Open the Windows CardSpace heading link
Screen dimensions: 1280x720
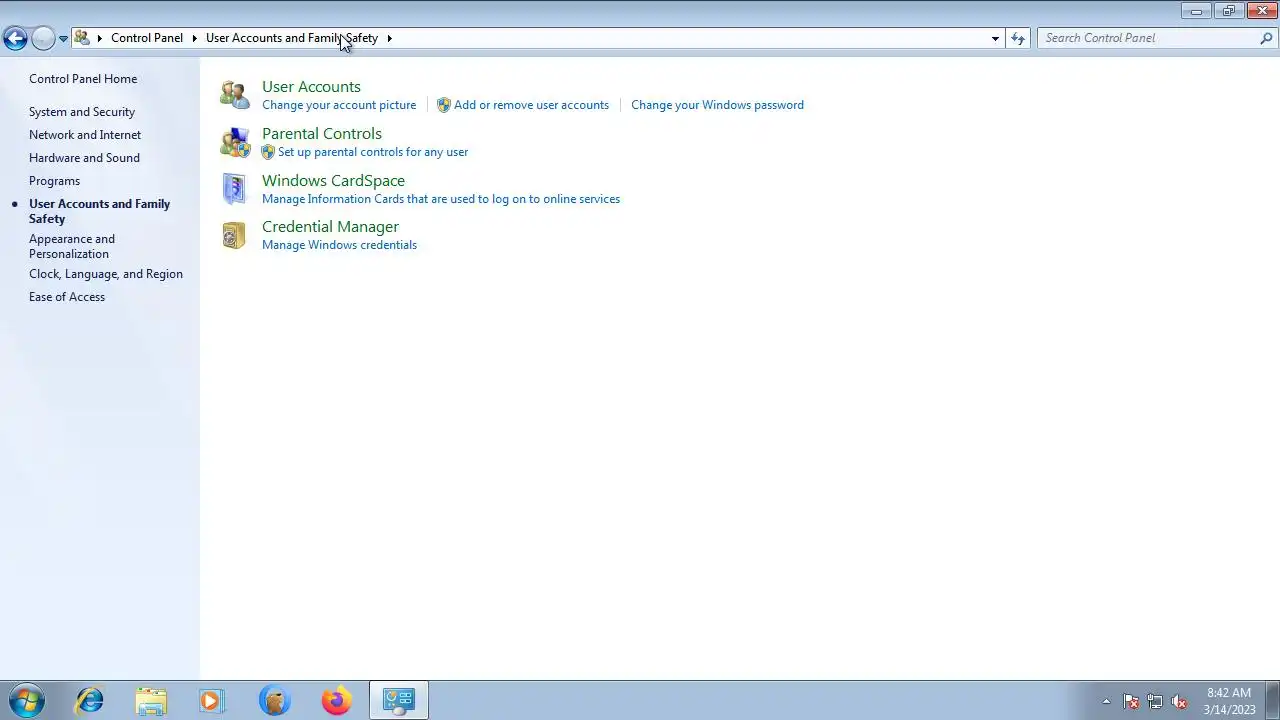click(333, 181)
